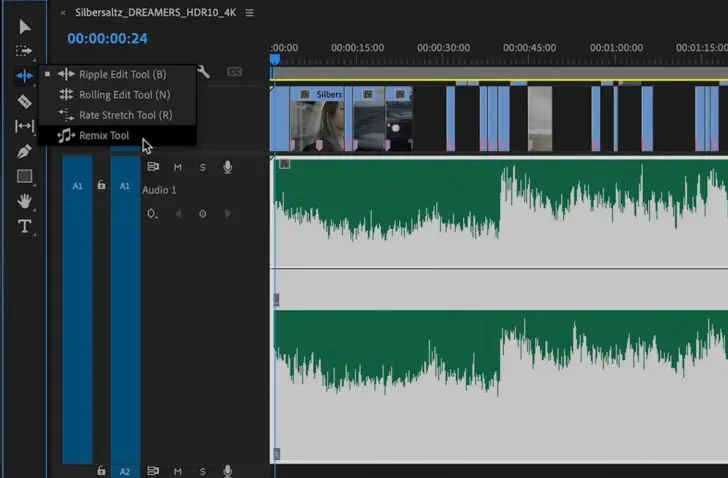The image size is (728, 478).
Task: Click the Ripple Edit tool in toolbar
Action: (24, 76)
